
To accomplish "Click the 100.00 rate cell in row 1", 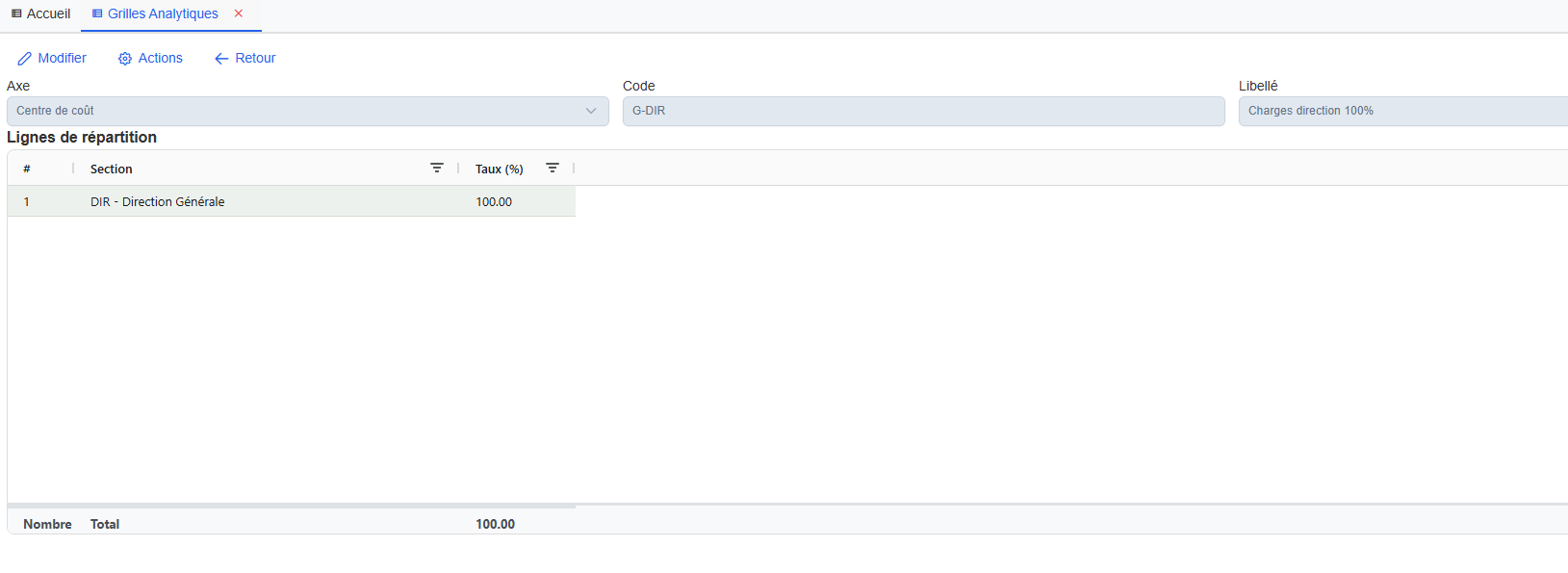I will click(494, 201).
